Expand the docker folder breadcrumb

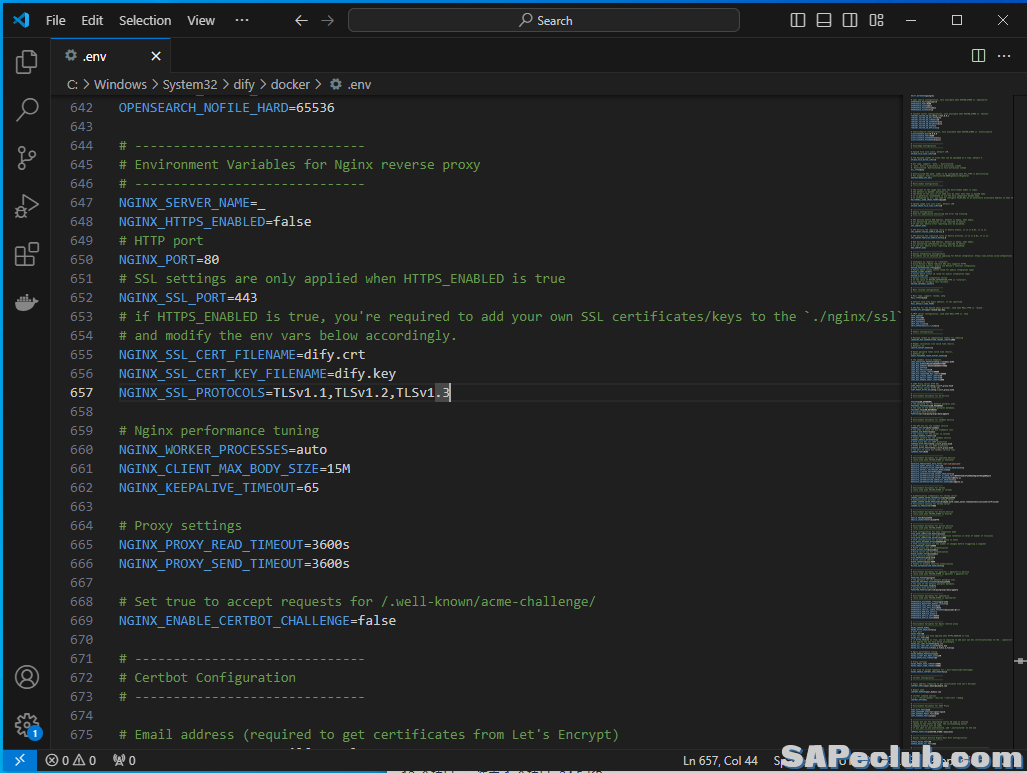[x=290, y=85]
